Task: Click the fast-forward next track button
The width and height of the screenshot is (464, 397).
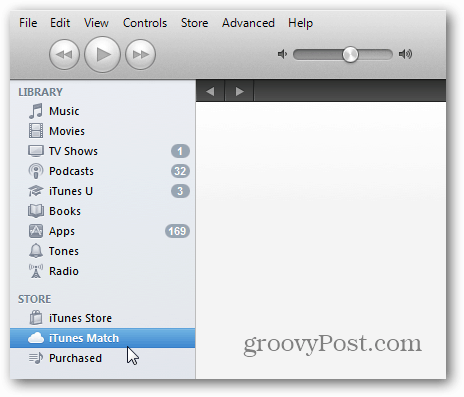Action: coord(140,54)
